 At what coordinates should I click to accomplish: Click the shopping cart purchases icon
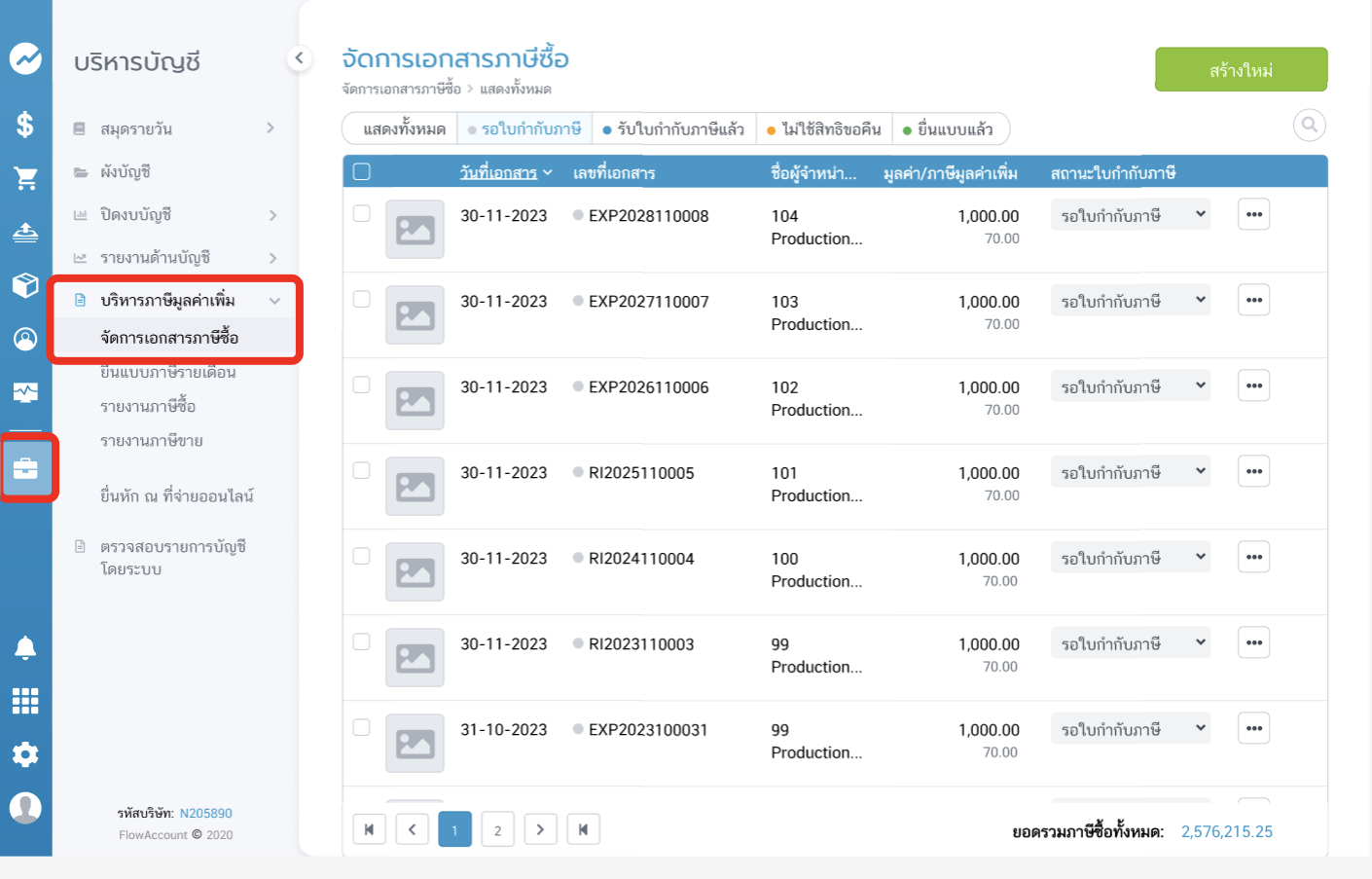click(25, 178)
